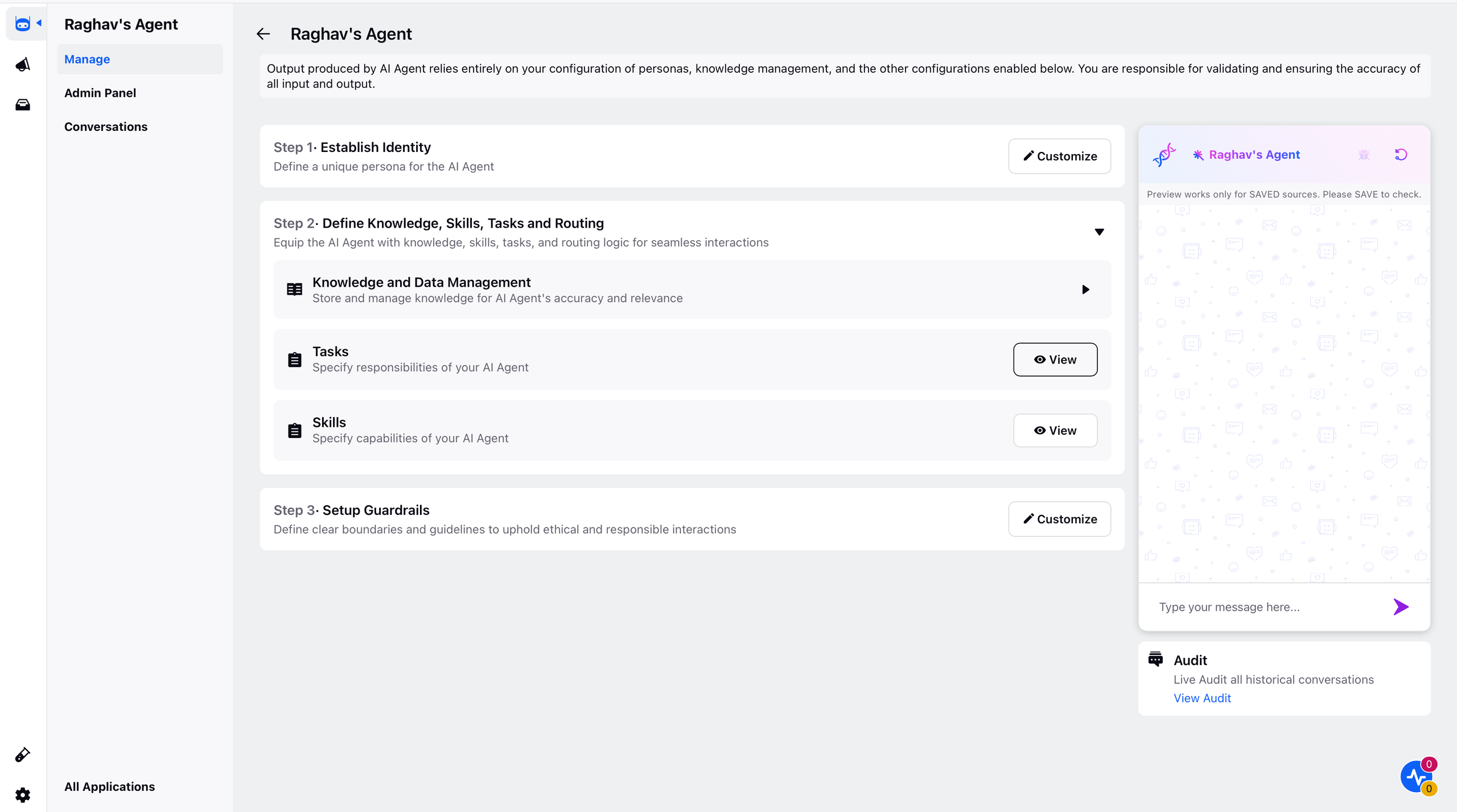Open the View Audit link
Viewport: 1457px width, 812px height.
click(1202, 698)
